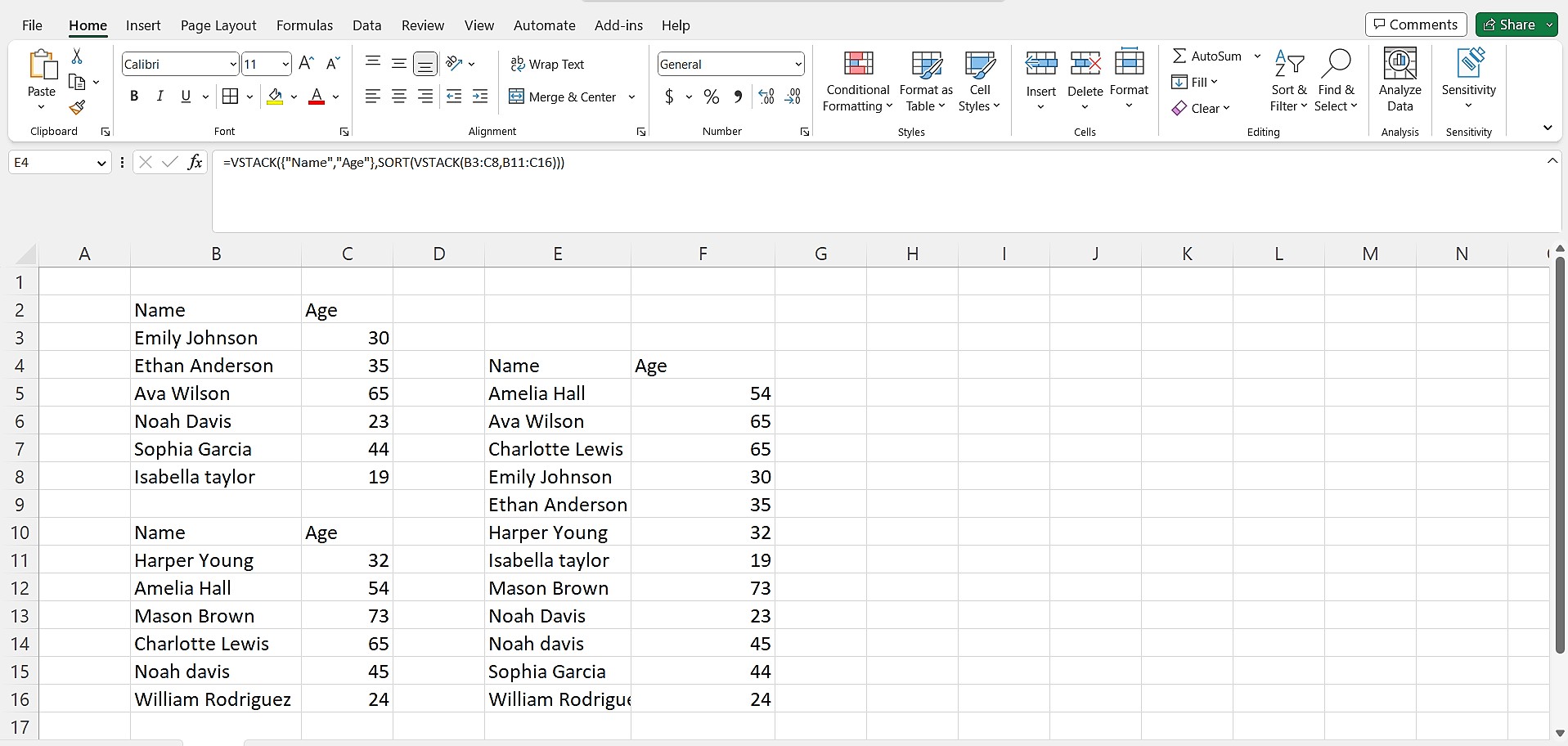Screen dimensions: 1568x746
Task: Increase font size with A-up icon
Action: (x=307, y=64)
